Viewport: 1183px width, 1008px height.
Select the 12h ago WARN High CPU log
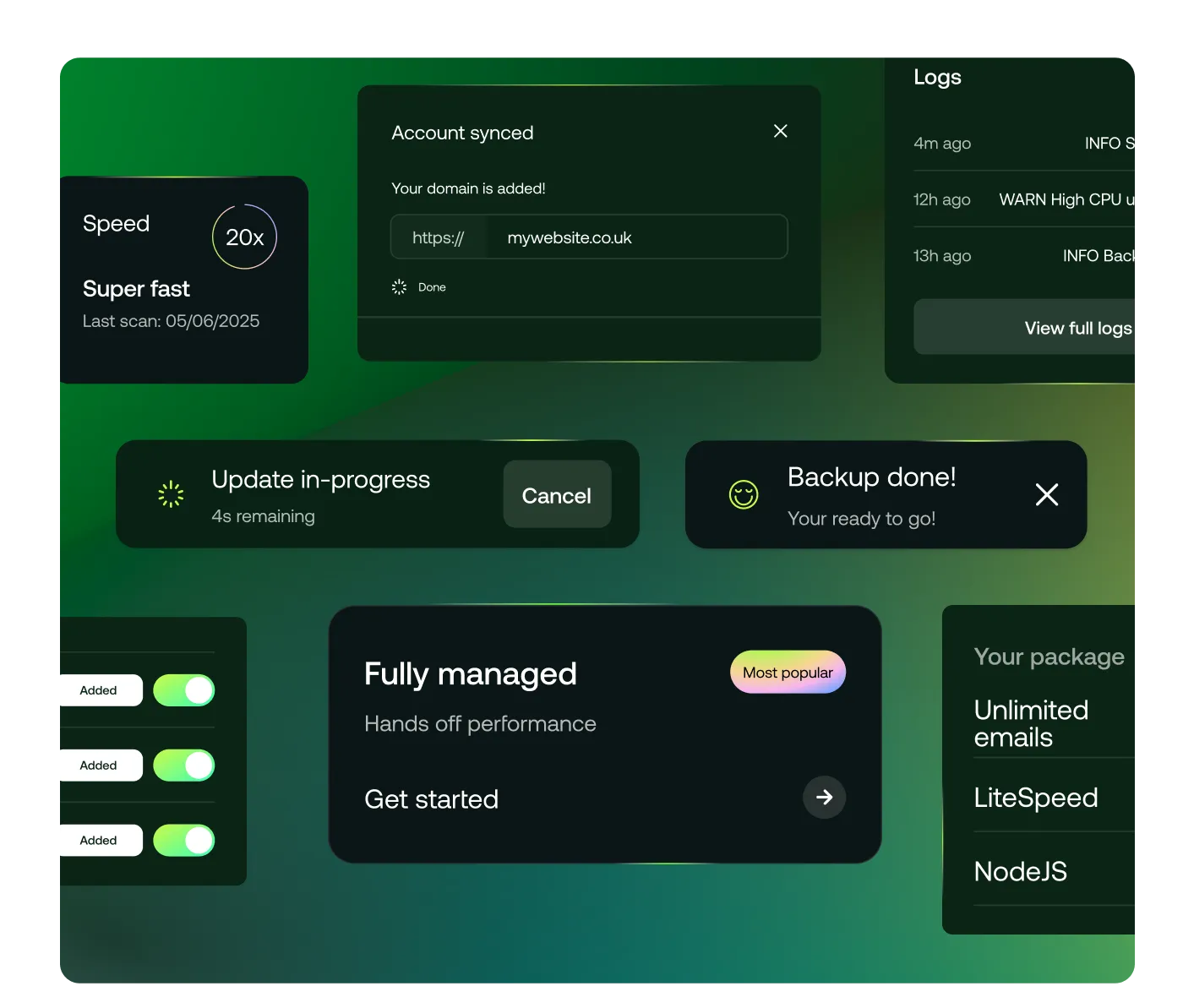pyautogui.click(x=1024, y=199)
